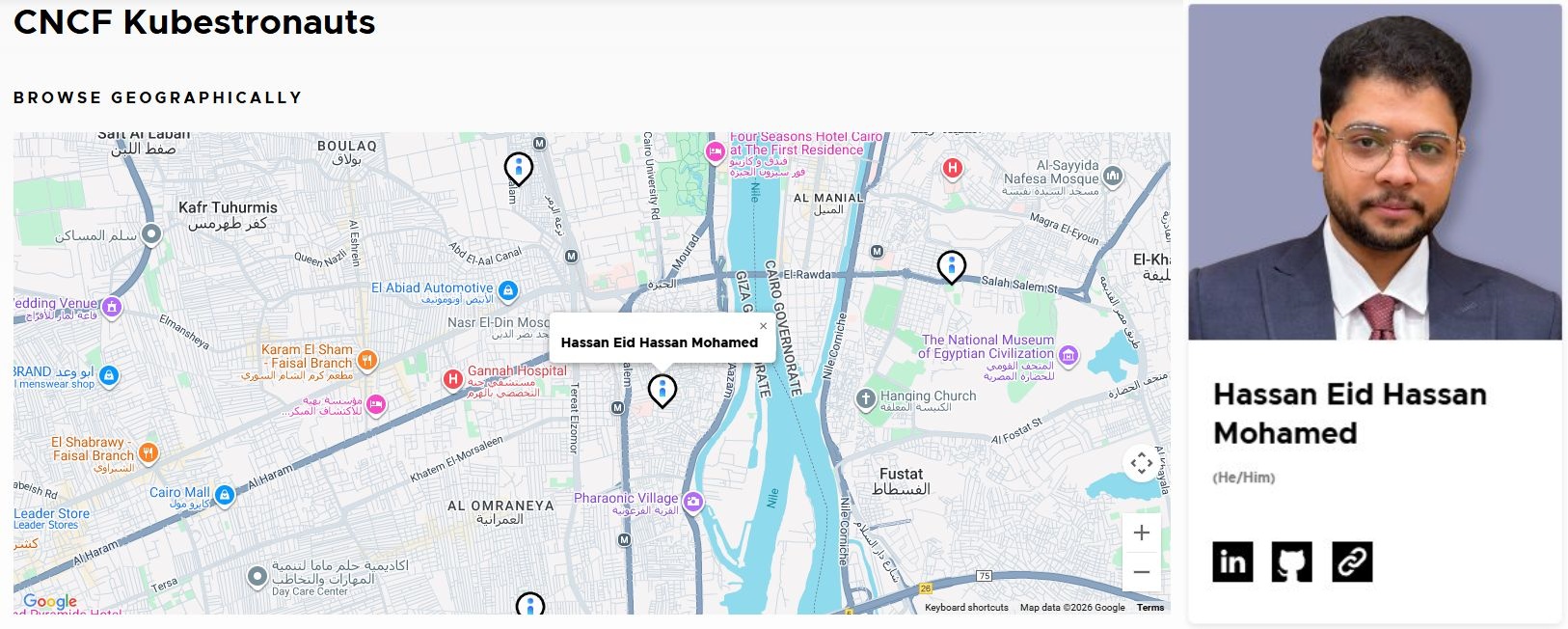Select the Pharaonic Village attraction marker
The height and width of the screenshot is (629, 1568).
[x=693, y=502]
